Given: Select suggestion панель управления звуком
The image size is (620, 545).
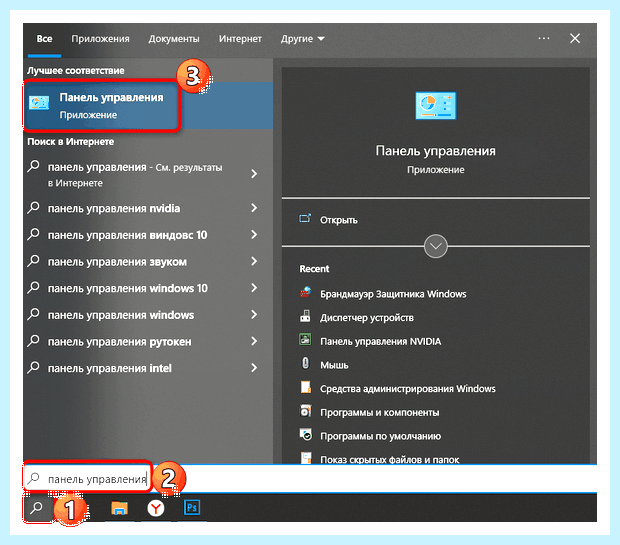Looking at the screenshot, I should pos(117,262).
